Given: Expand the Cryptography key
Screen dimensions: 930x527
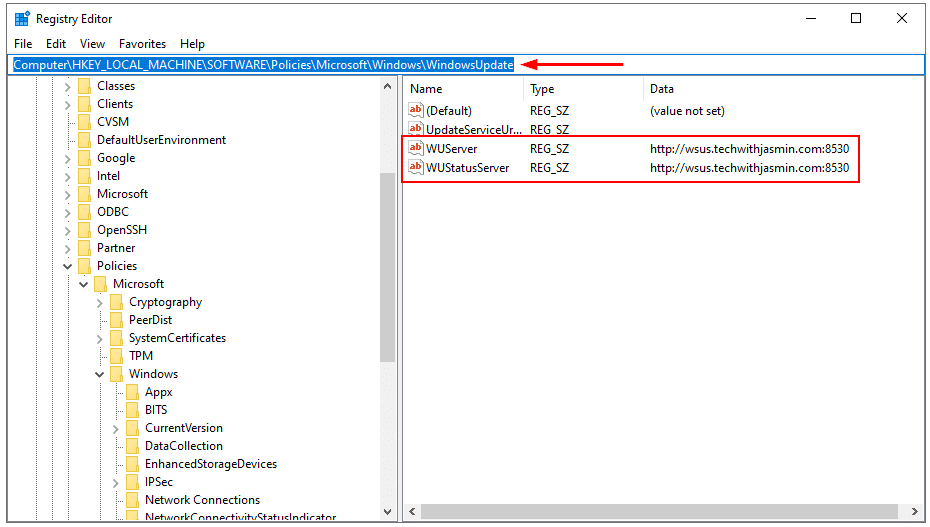Looking at the screenshot, I should click(x=100, y=303).
